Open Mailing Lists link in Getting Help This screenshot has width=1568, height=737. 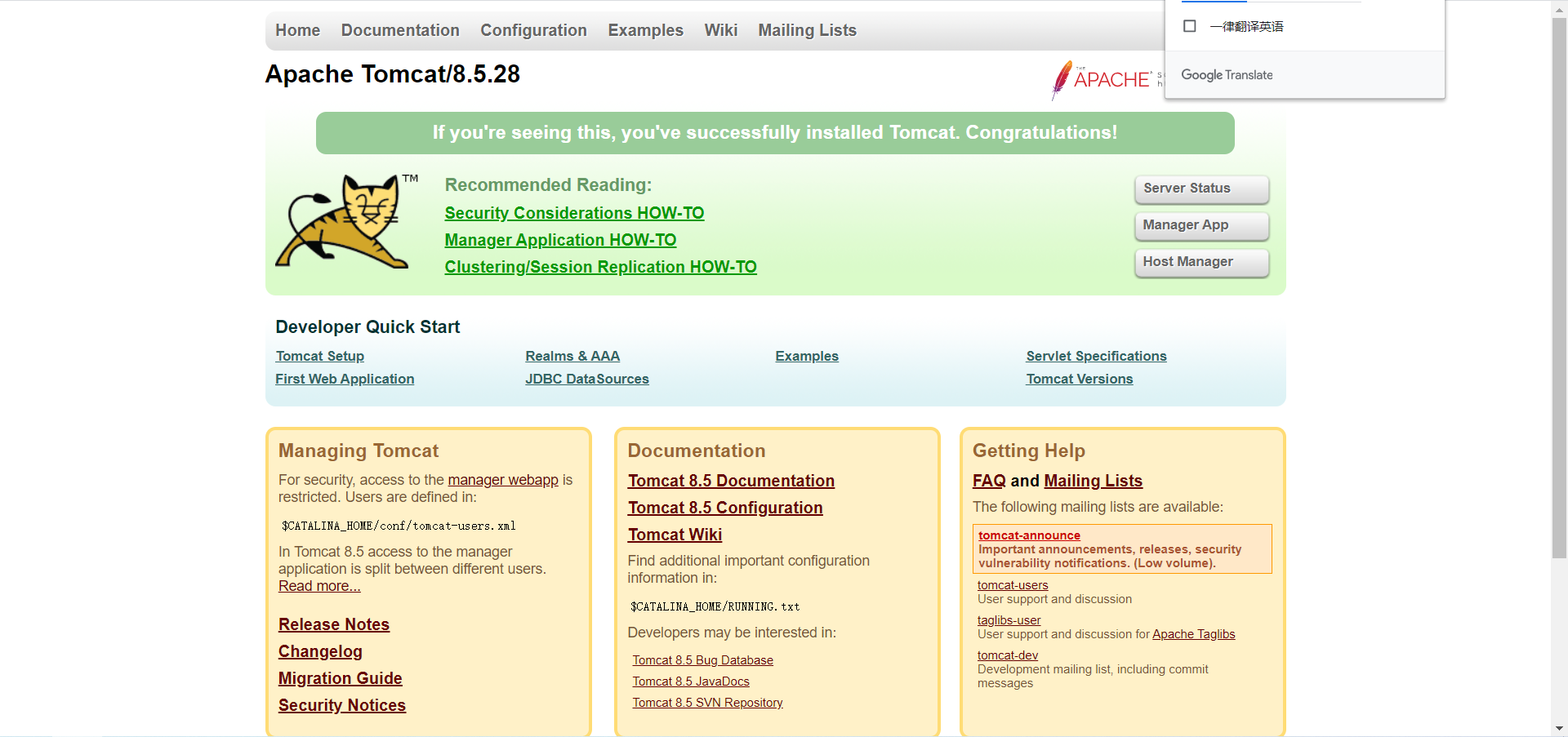click(x=1093, y=481)
